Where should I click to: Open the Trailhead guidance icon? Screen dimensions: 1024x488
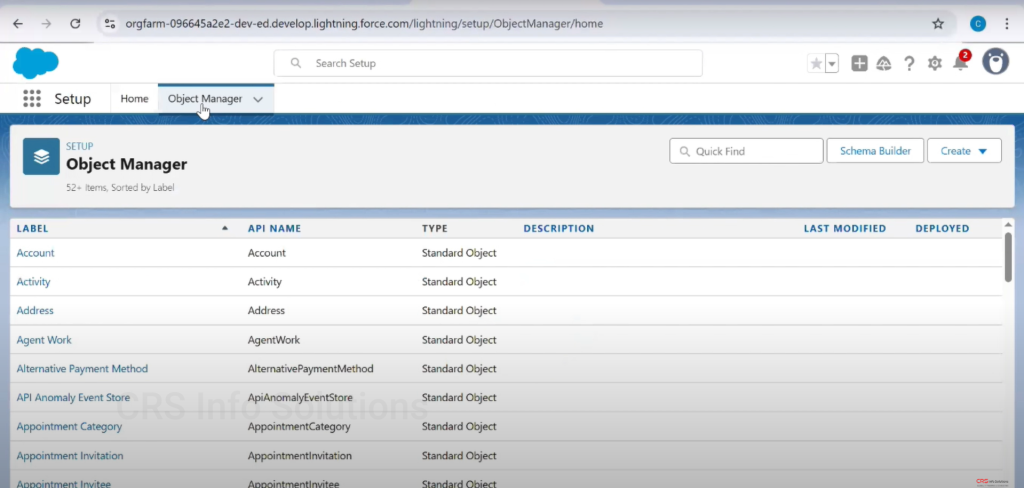(884, 63)
